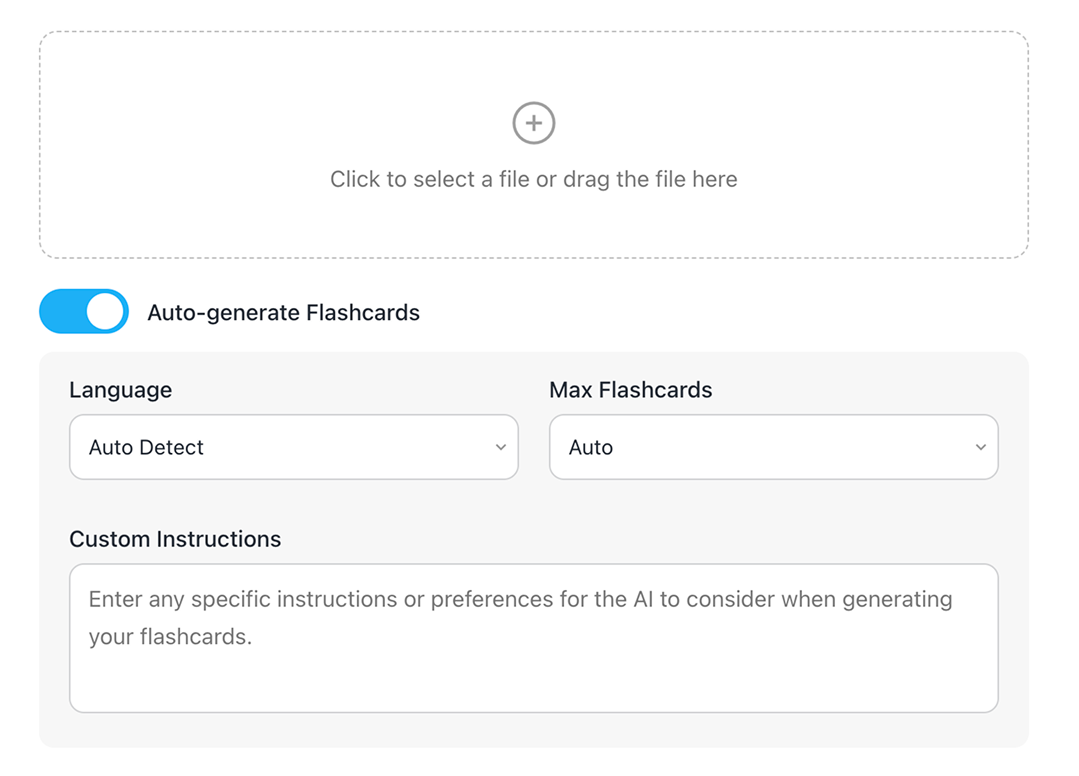The width and height of the screenshot is (1079, 776).
Task: Select the 'Auto Detect' language value
Action: pyautogui.click(x=146, y=448)
